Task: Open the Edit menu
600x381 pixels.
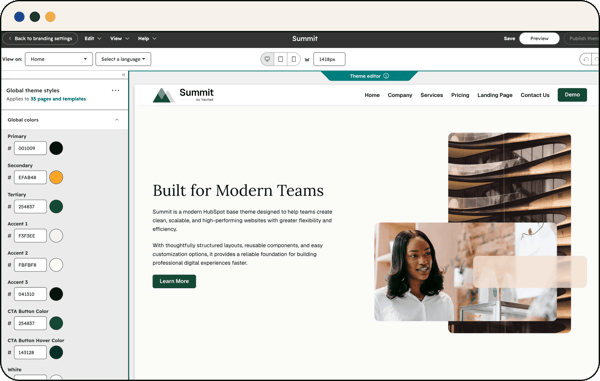Action: (x=93, y=39)
